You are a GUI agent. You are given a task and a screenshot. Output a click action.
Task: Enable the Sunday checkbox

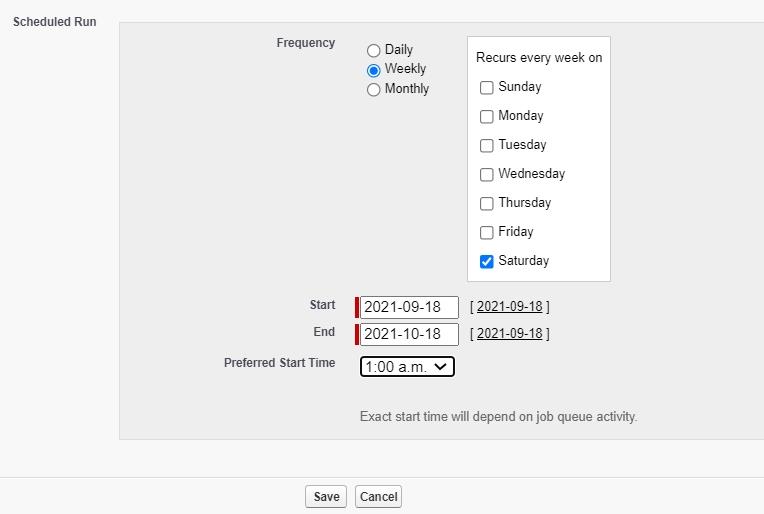(487, 88)
